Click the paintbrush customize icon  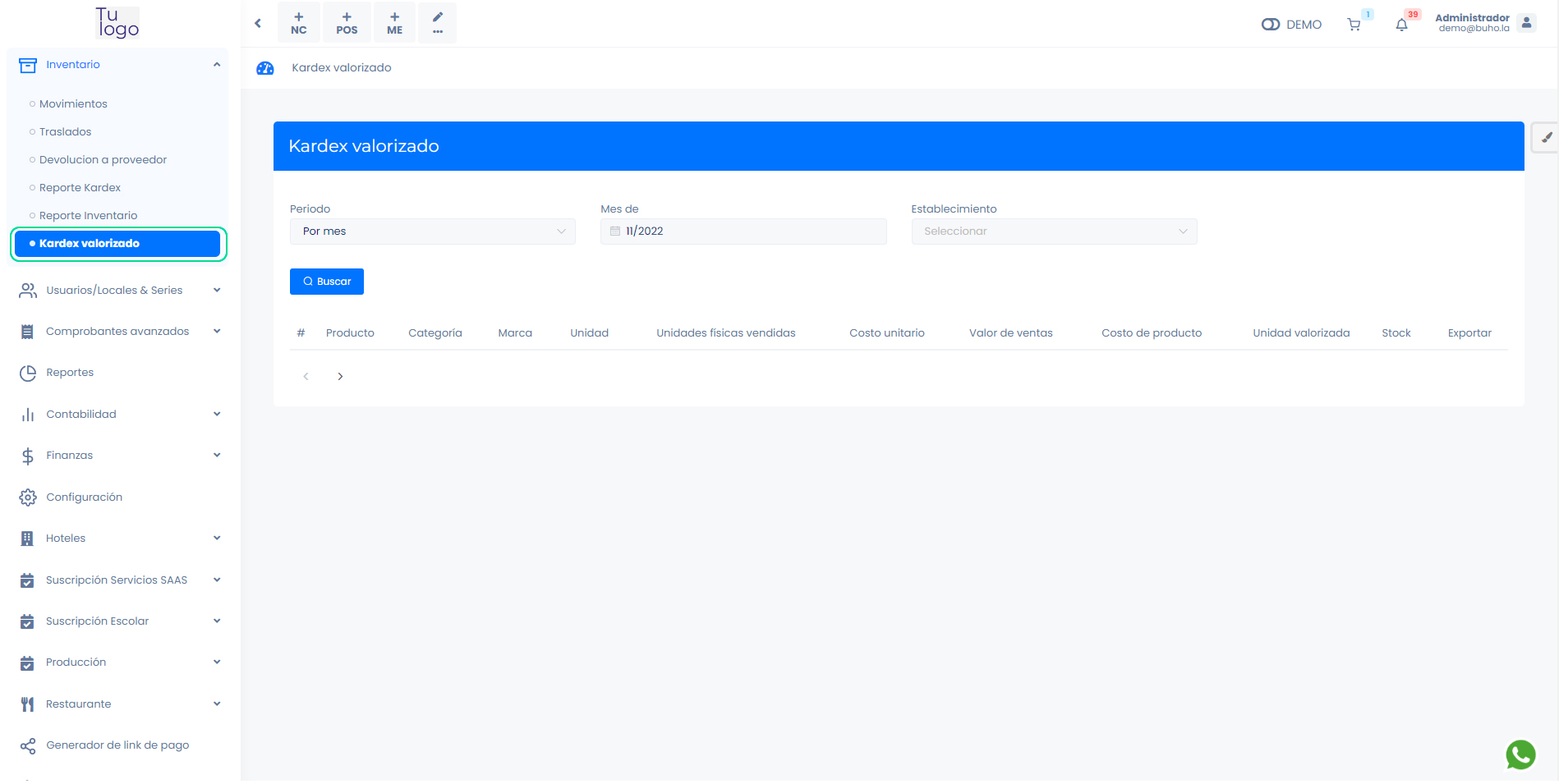[1546, 138]
